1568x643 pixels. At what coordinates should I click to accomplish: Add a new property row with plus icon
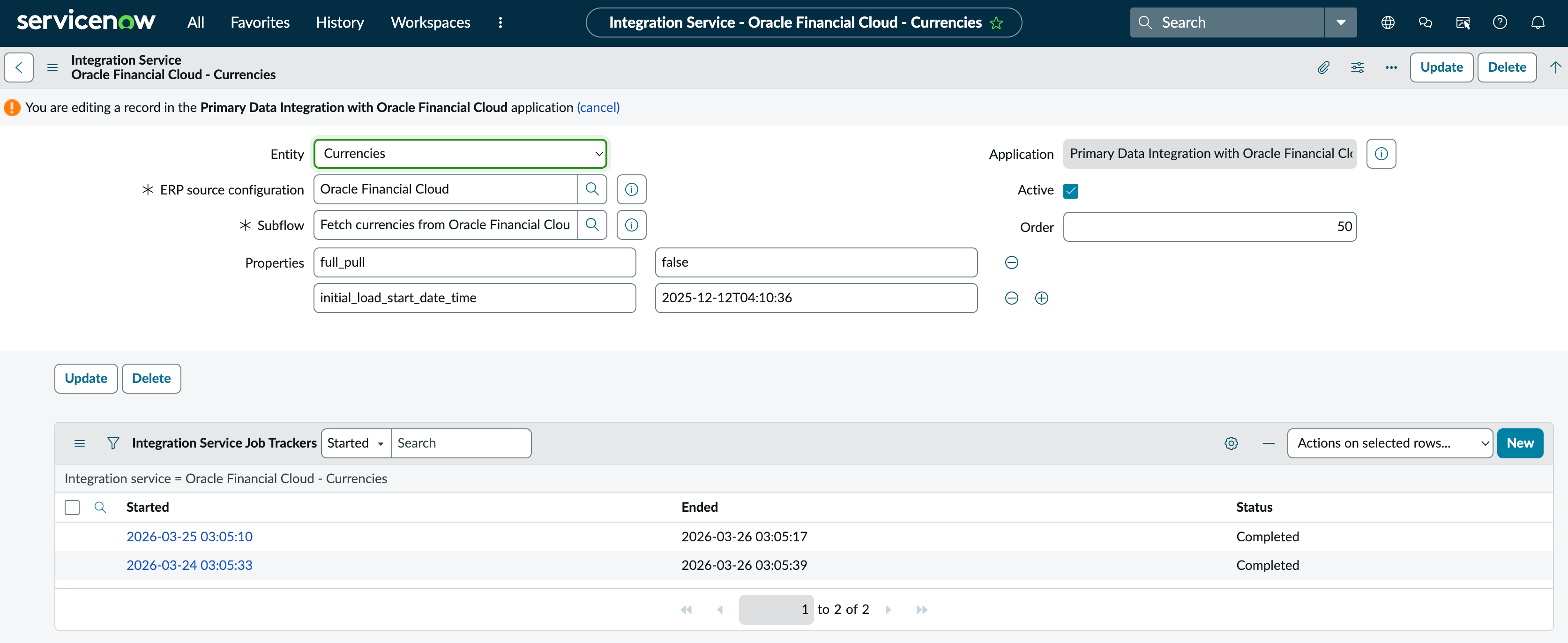[x=1041, y=298]
